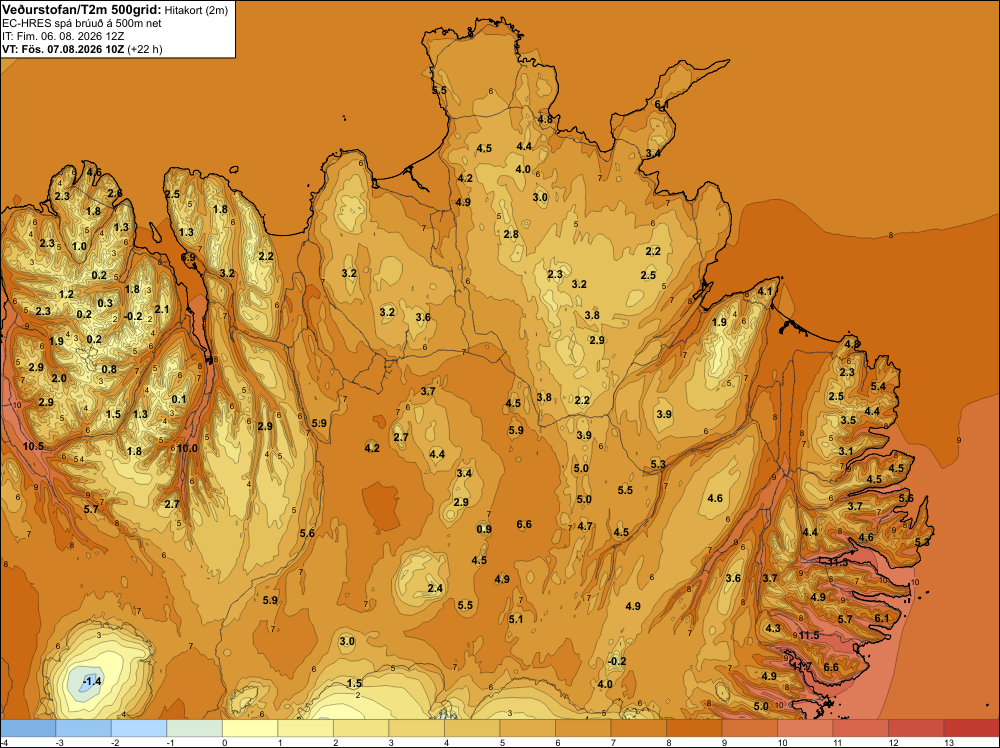The width and height of the screenshot is (1000, 748).
Task: Click the temperature value '5.1'
Action: click(515, 619)
